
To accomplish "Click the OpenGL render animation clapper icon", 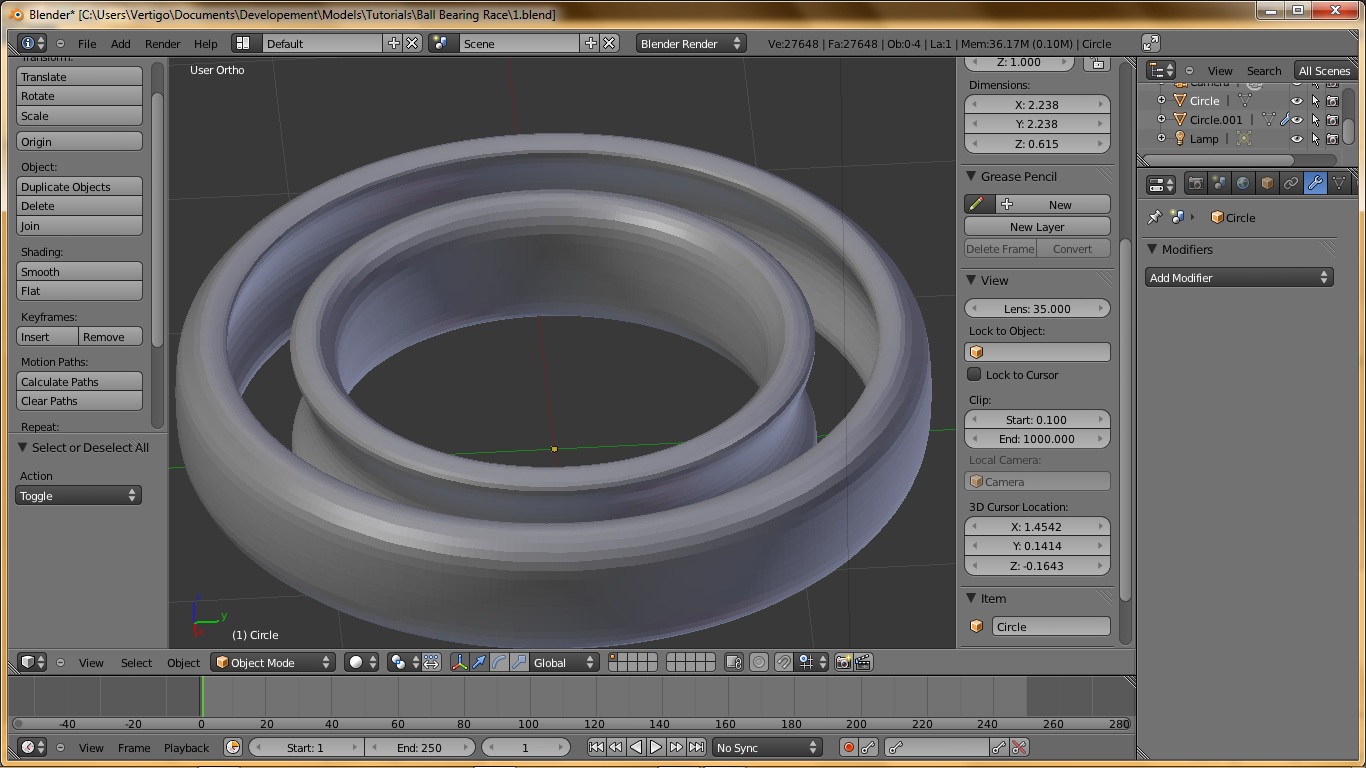I will (x=863, y=662).
